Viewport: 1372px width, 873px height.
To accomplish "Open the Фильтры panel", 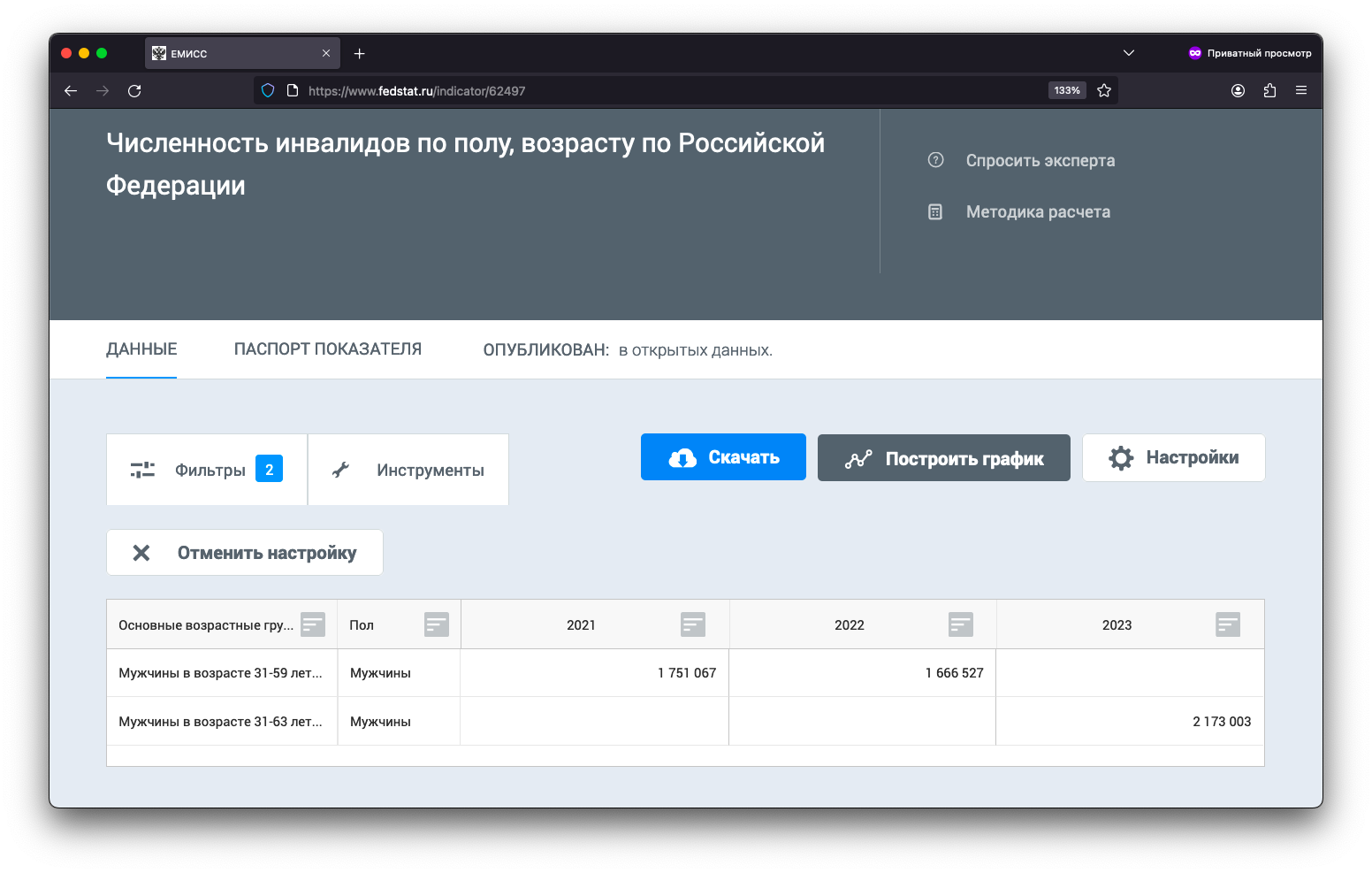I will point(207,470).
